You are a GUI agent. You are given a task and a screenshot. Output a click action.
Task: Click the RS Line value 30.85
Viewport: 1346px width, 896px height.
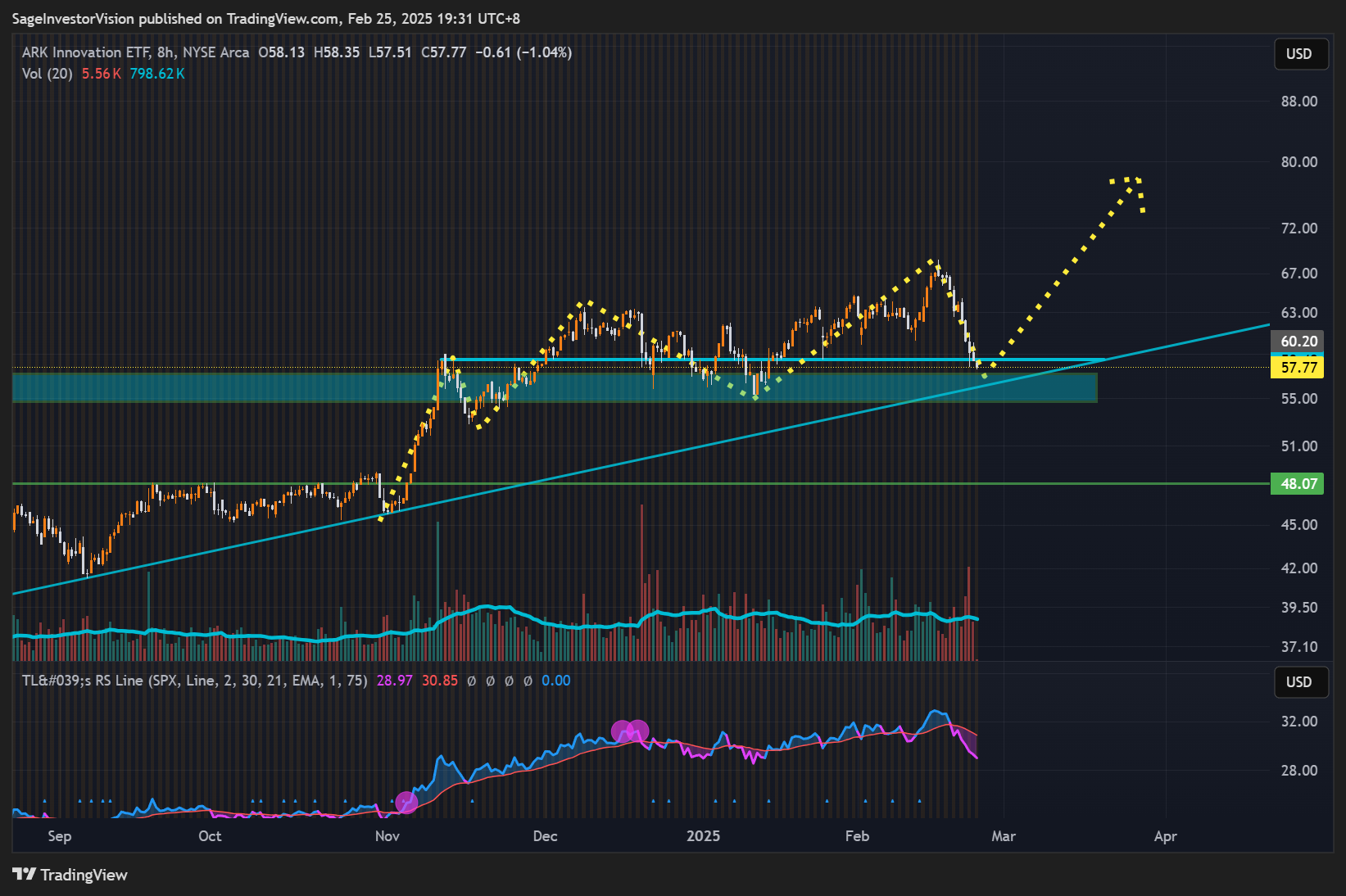click(x=440, y=681)
